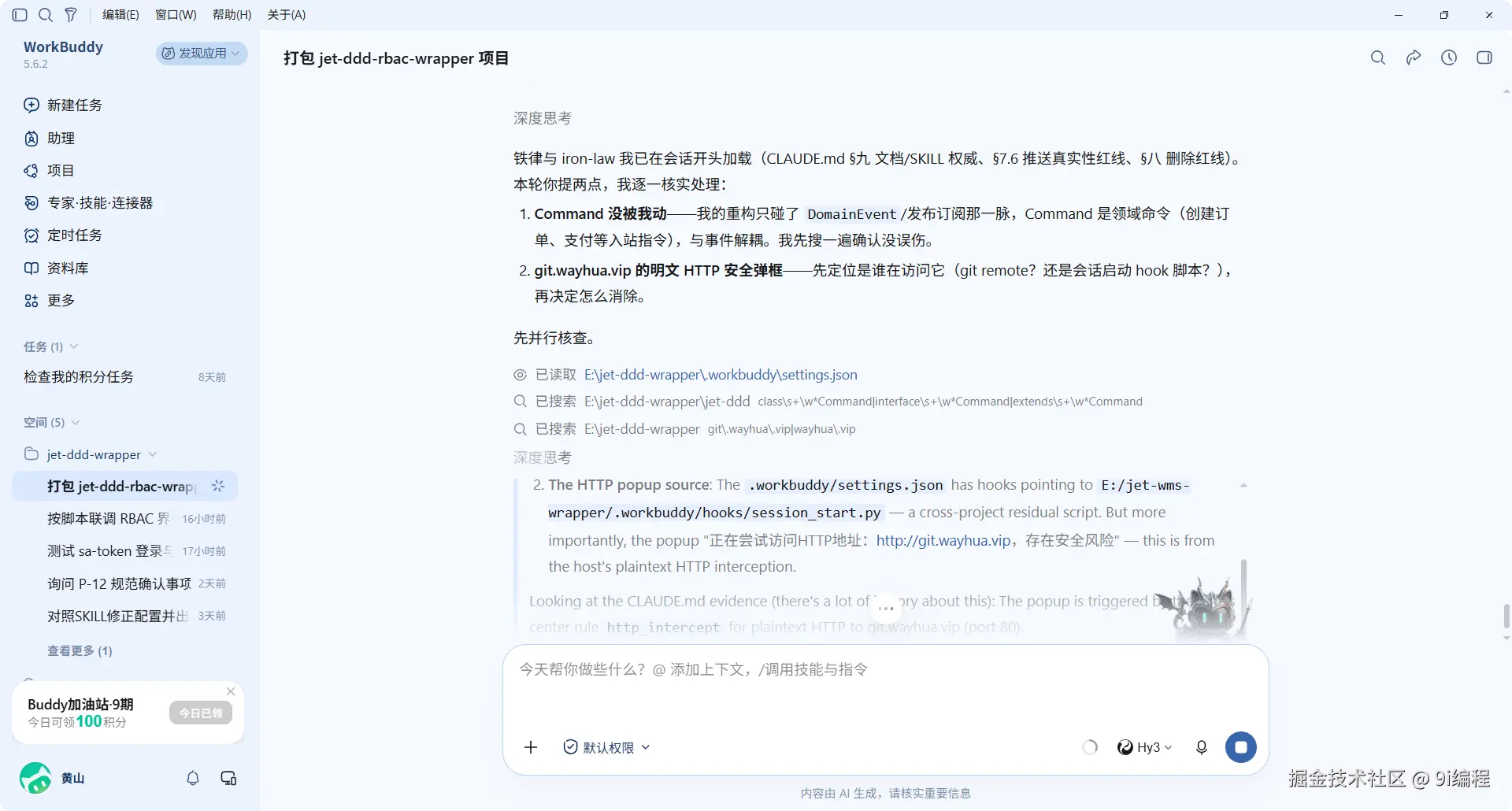Open conversation 询问 P-12 规范确认事项
This screenshot has width=1512, height=811.
click(124, 583)
